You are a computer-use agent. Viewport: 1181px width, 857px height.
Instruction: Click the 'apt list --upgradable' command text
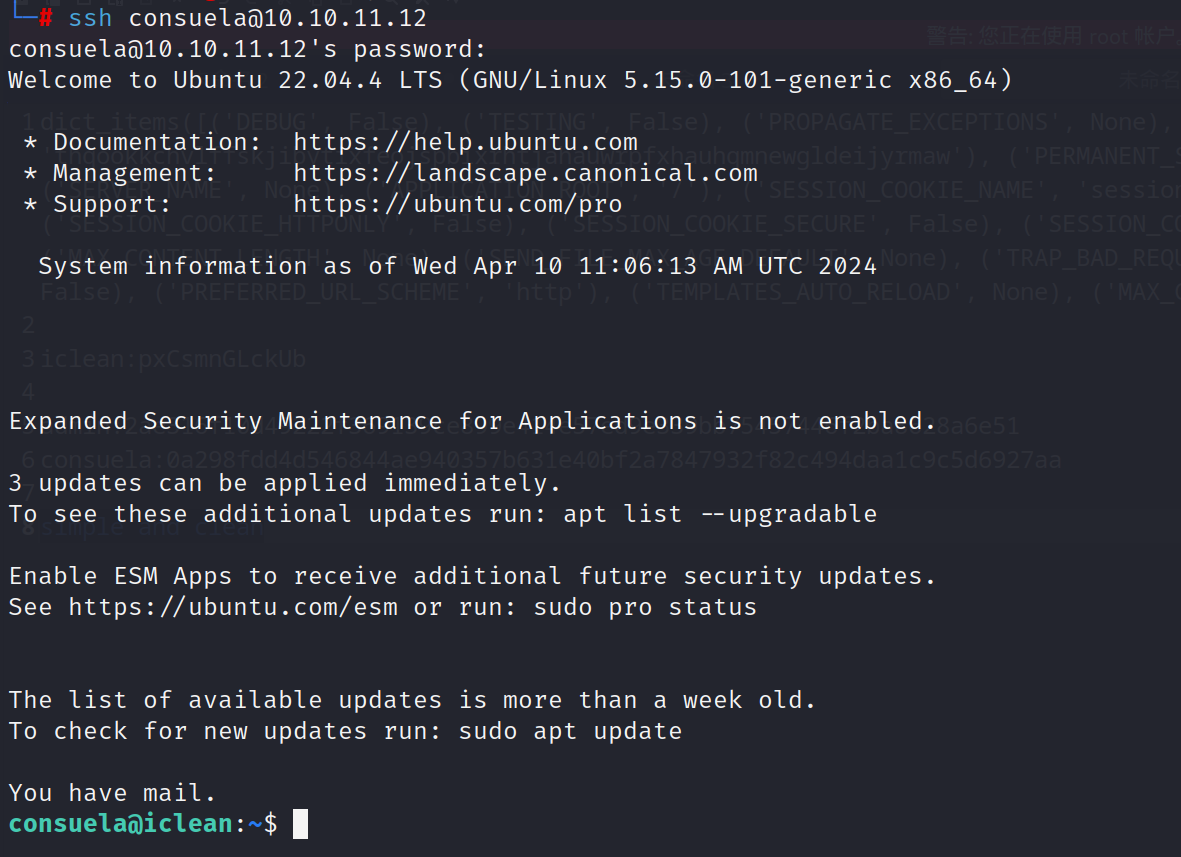coord(720,514)
